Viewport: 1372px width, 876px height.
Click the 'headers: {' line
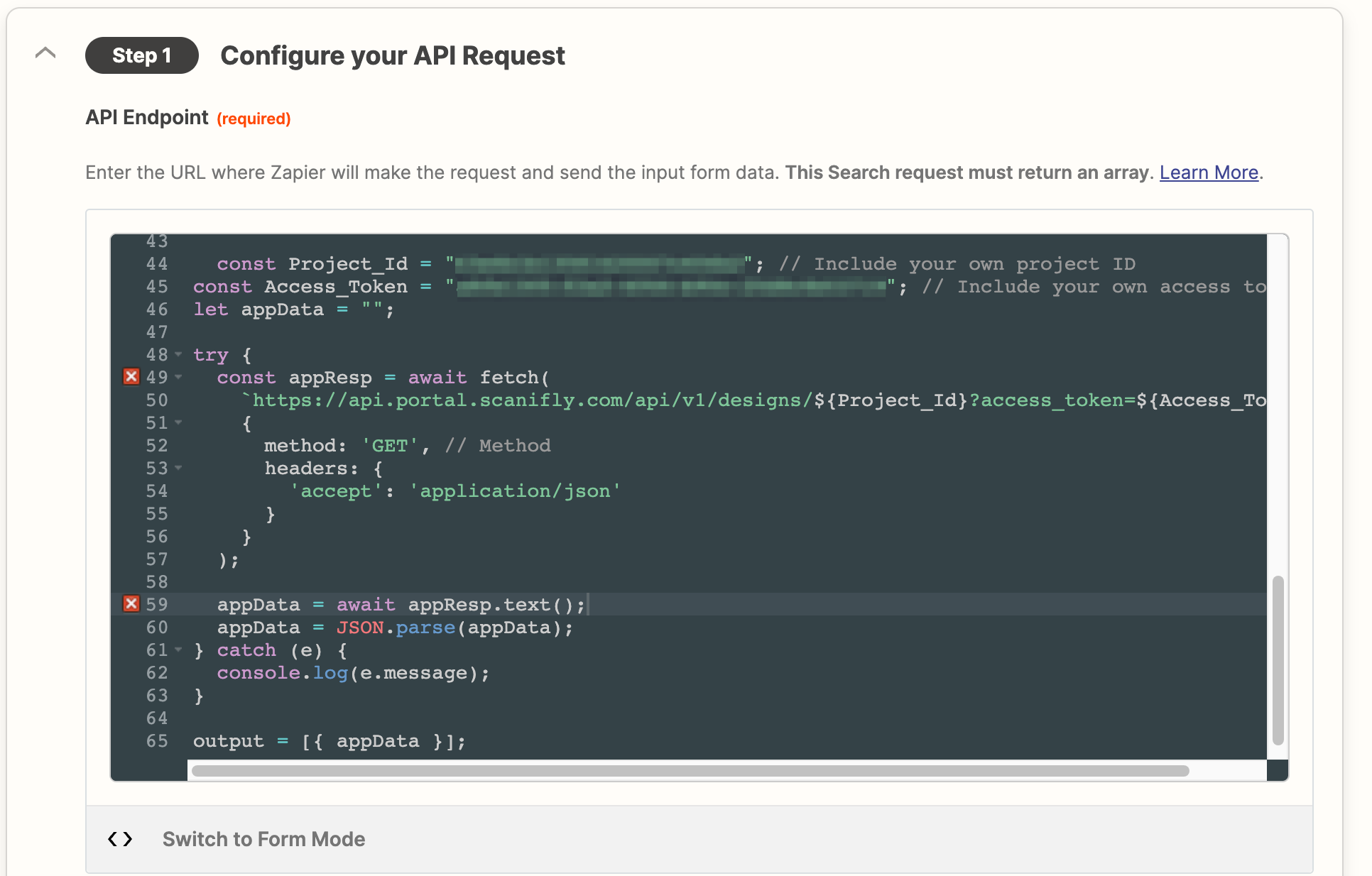click(324, 469)
